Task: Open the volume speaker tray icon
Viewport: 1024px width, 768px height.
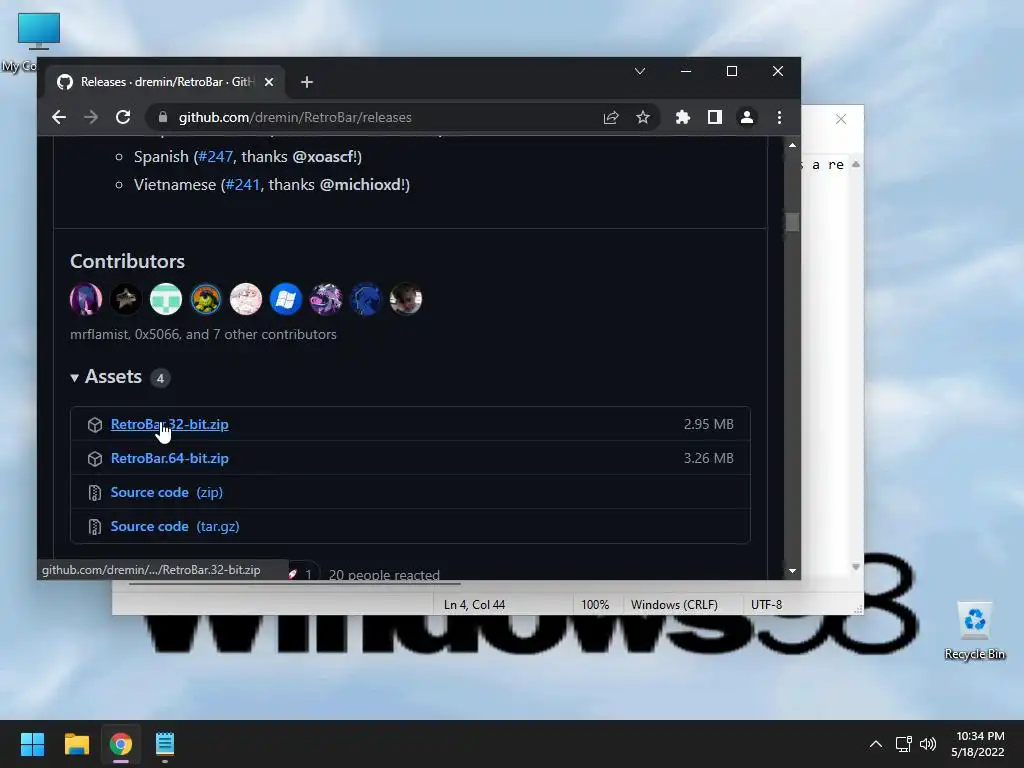Action: [x=927, y=744]
